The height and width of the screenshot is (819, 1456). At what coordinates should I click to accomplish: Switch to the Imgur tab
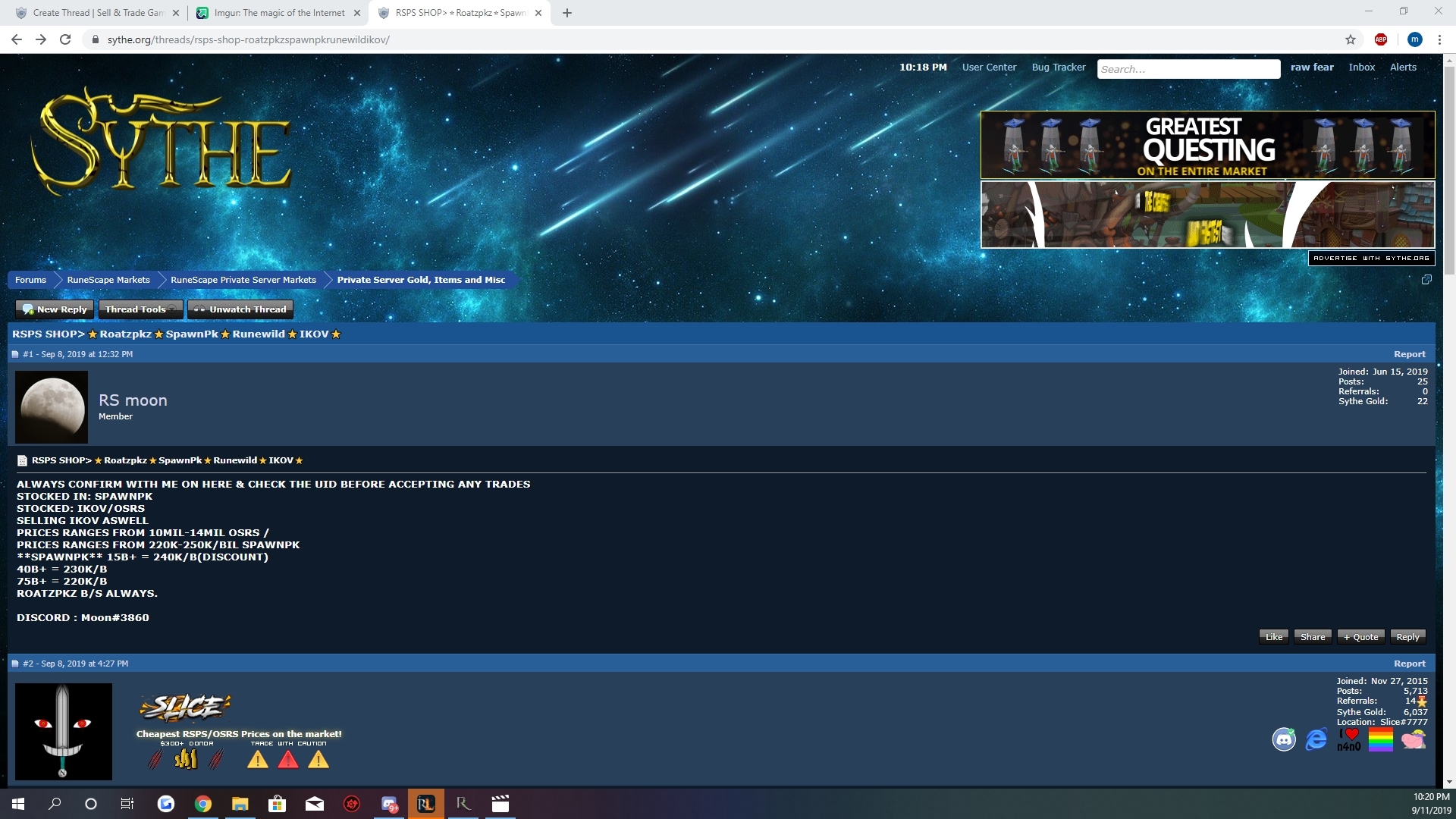(279, 13)
